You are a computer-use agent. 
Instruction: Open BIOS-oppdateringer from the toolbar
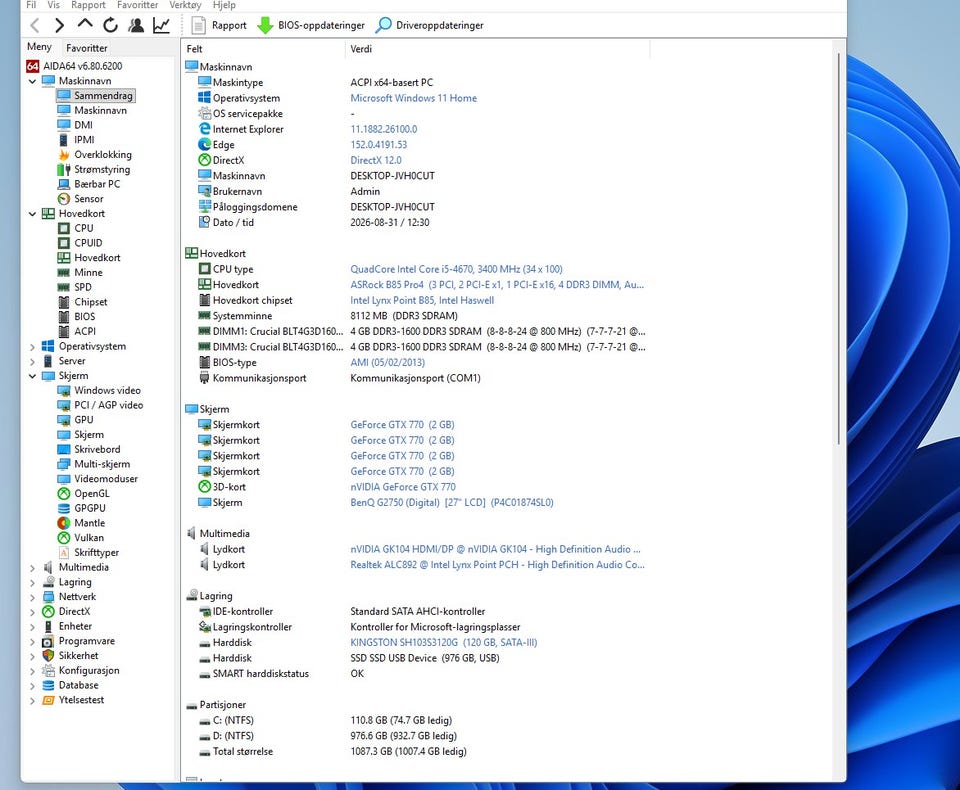click(x=311, y=25)
